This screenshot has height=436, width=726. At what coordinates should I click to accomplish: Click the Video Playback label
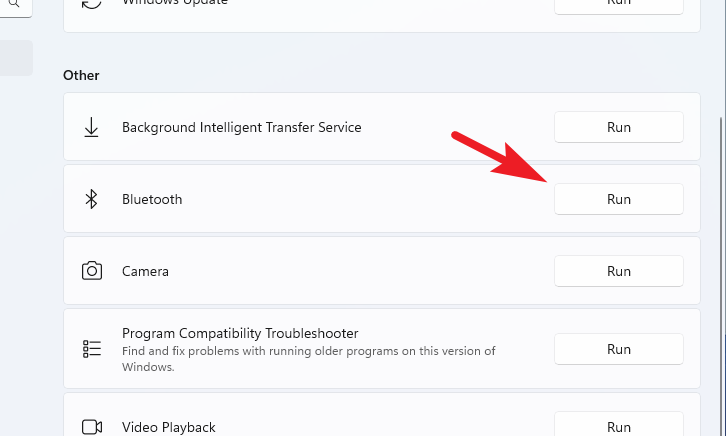169,427
